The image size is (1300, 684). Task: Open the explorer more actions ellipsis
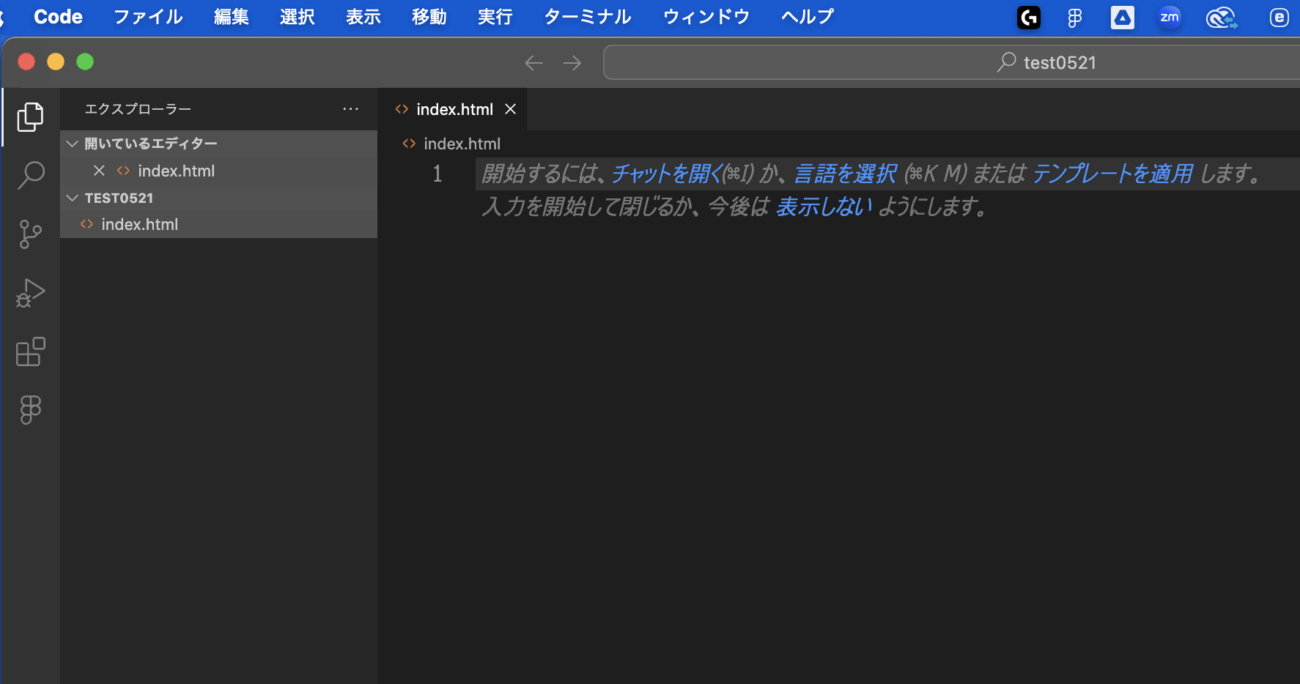(350, 109)
